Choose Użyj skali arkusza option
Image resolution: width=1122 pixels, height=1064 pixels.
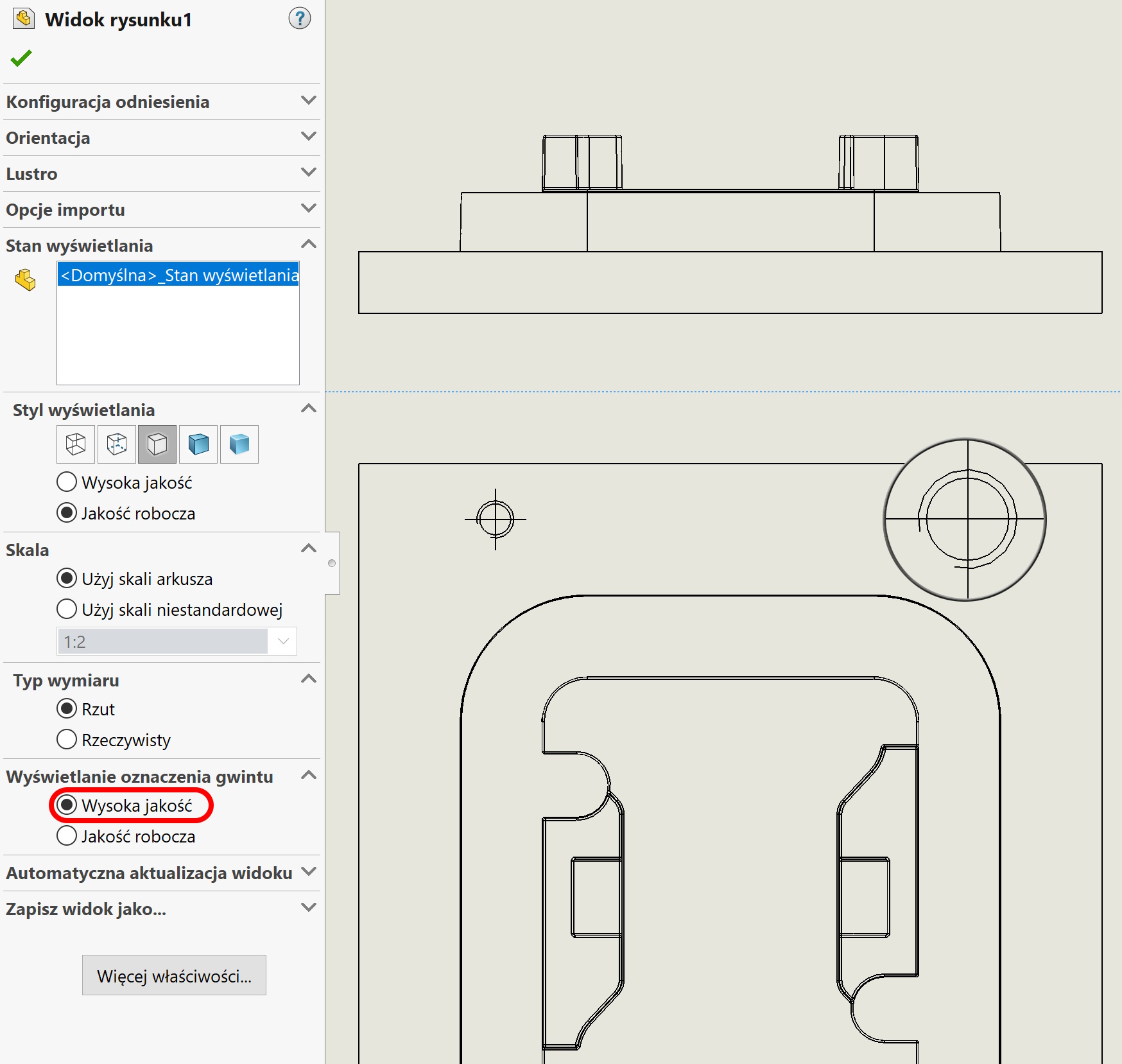click(x=135, y=579)
